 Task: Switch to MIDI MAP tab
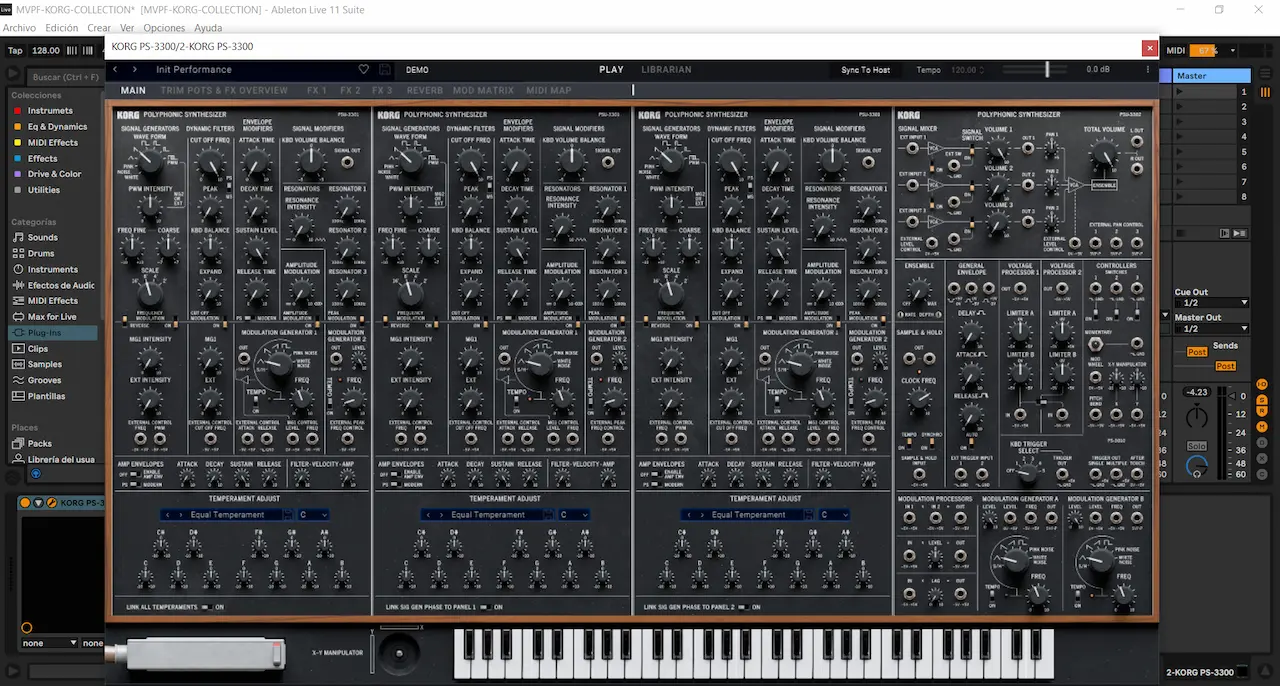549,90
